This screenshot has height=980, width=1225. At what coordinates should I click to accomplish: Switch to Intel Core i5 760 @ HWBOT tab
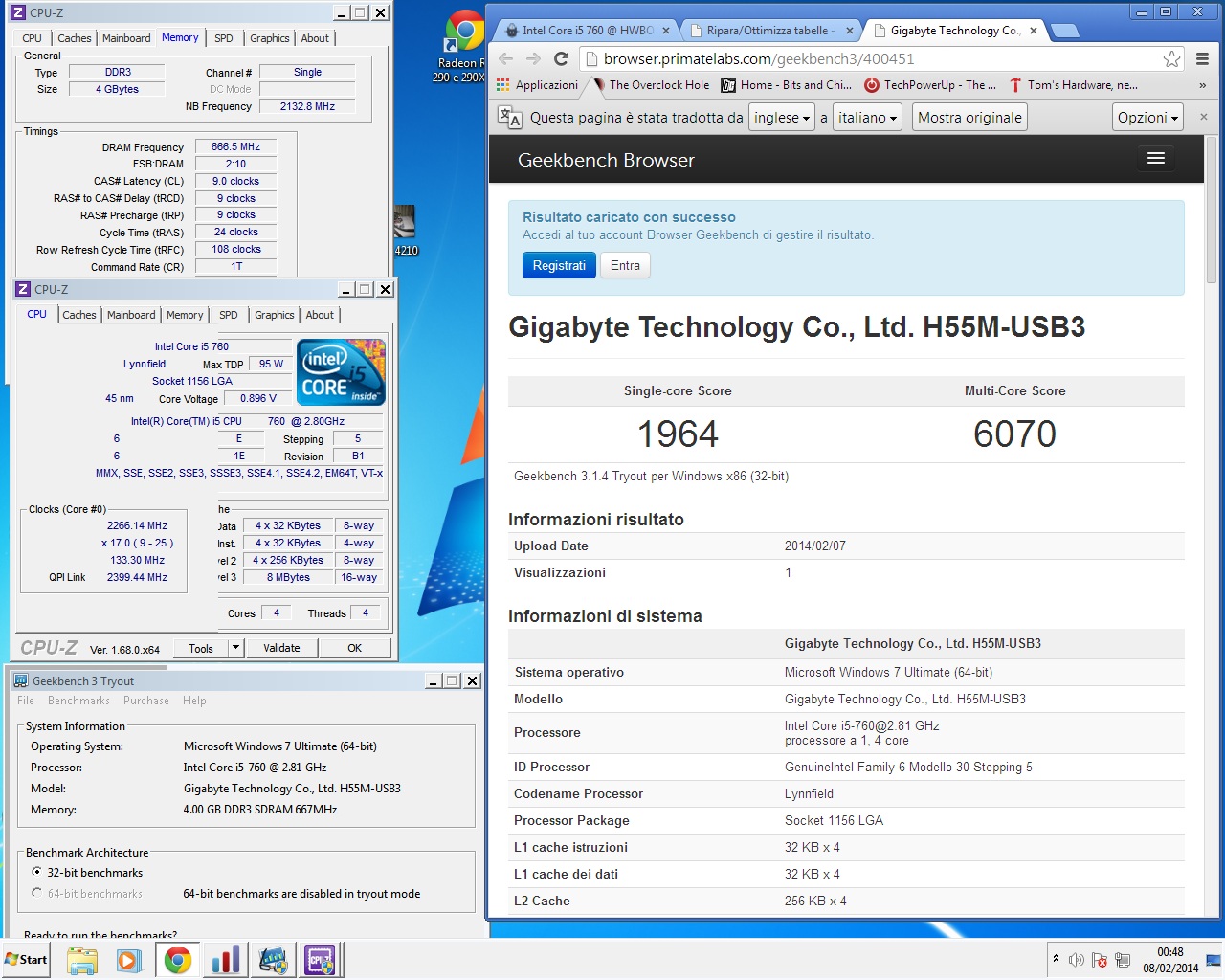588,31
